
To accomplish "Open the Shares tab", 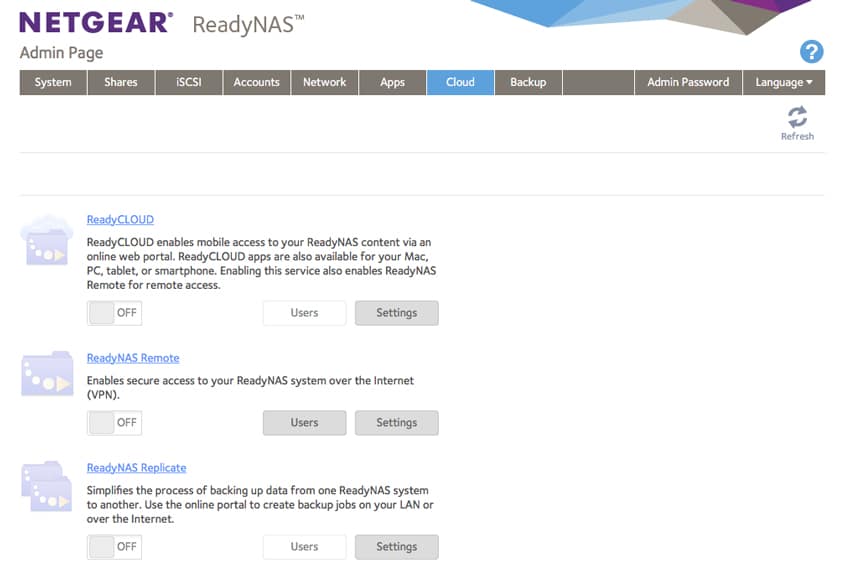I will (121, 82).
